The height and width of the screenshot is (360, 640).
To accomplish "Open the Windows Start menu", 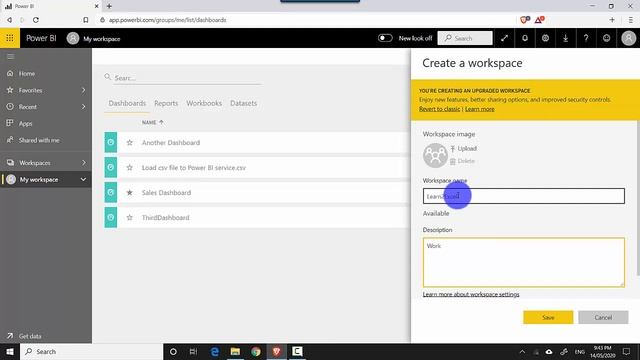I will pos(10,351).
